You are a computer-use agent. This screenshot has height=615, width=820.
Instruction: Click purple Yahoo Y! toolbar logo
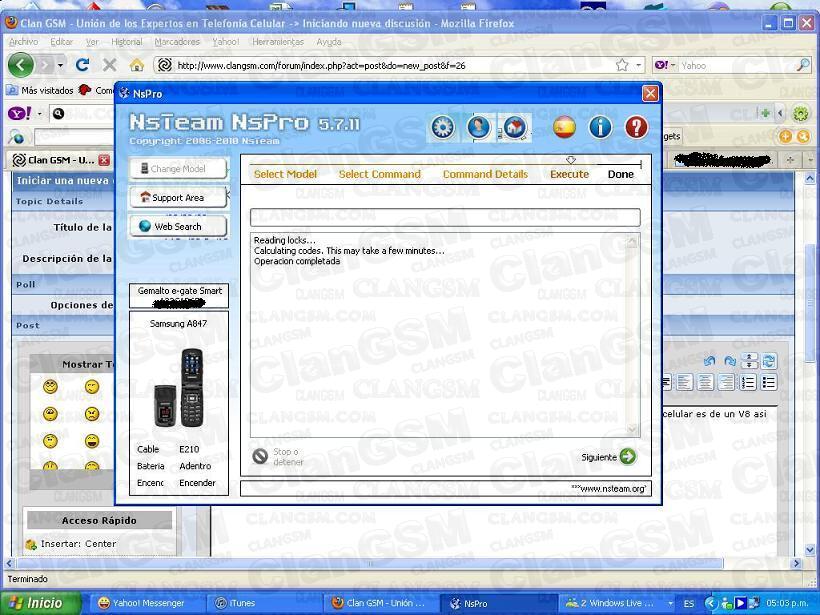[x=20, y=113]
